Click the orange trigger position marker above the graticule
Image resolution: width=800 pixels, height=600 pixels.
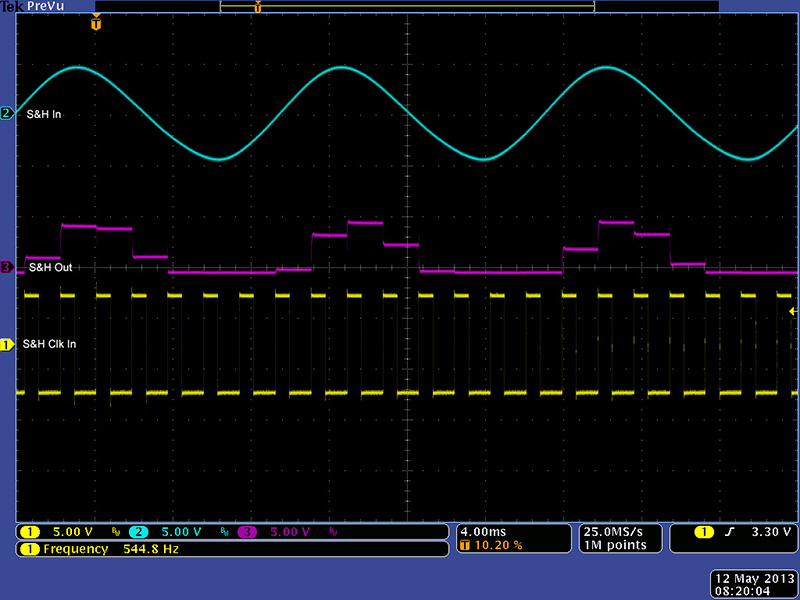[x=96, y=23]
